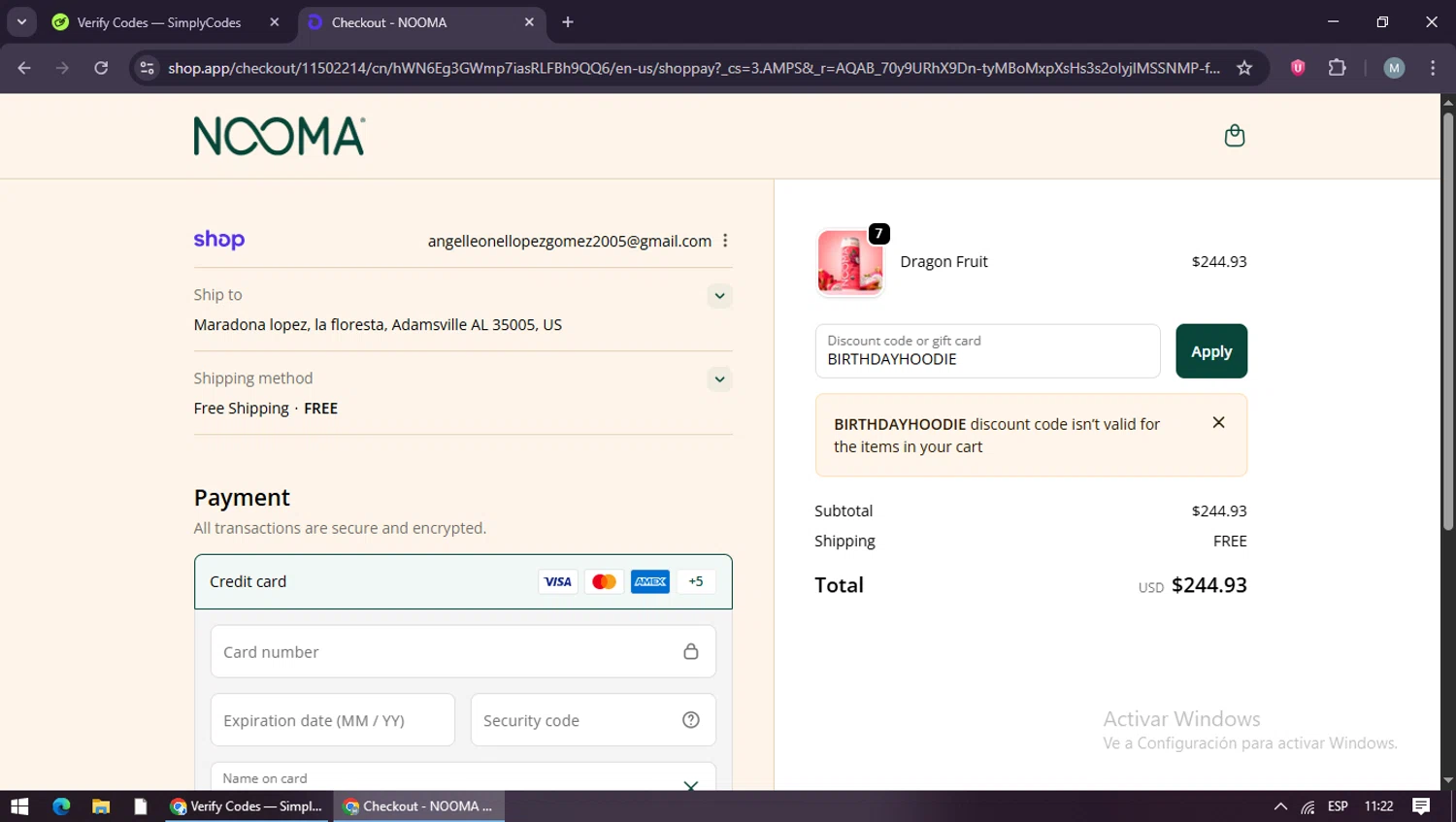
Task: Click the American Express icon
Action: pos(650,581)
